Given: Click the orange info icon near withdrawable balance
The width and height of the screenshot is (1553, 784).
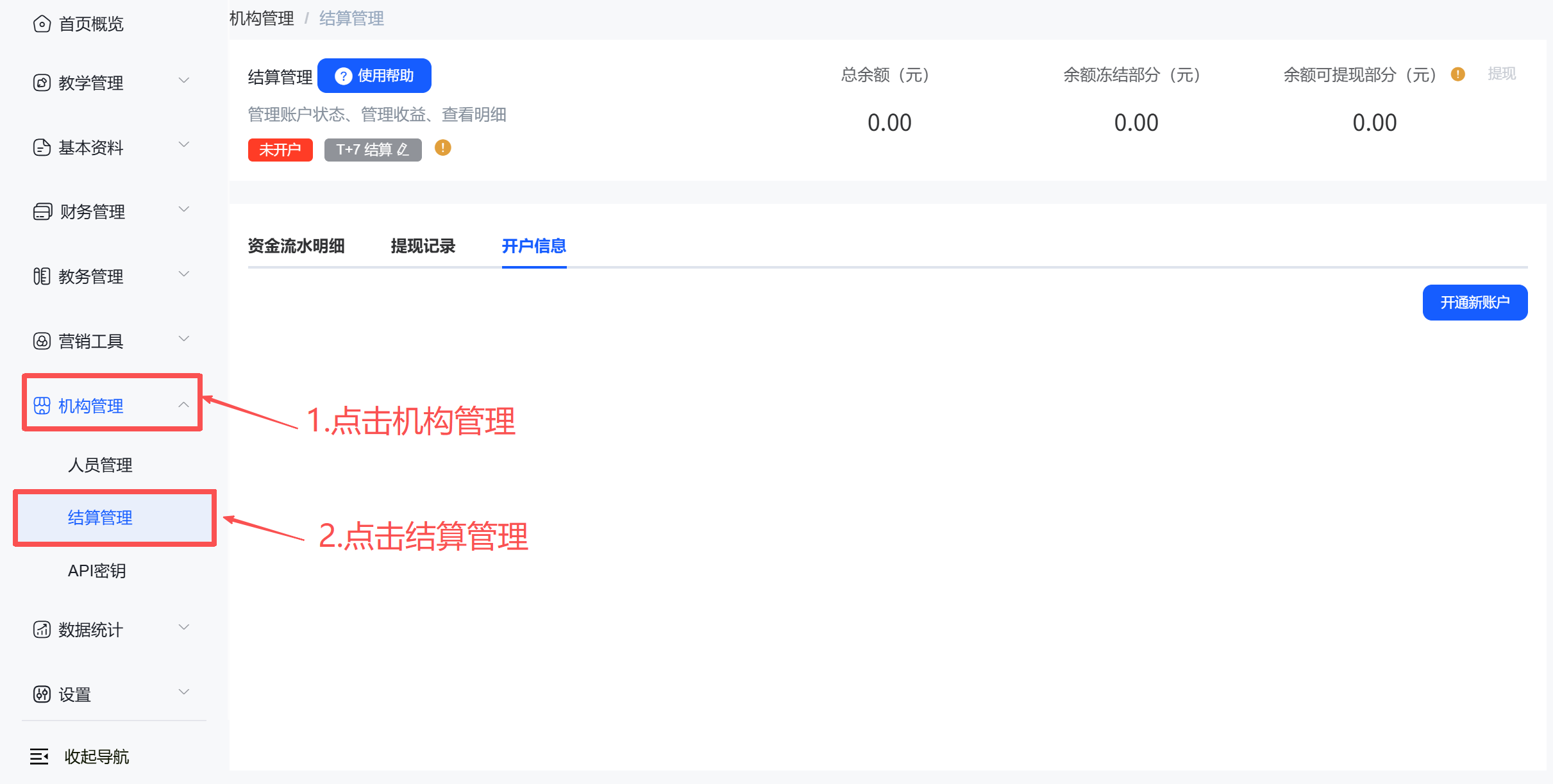Looking at the screenshot, I should [x=1457, y=74].
